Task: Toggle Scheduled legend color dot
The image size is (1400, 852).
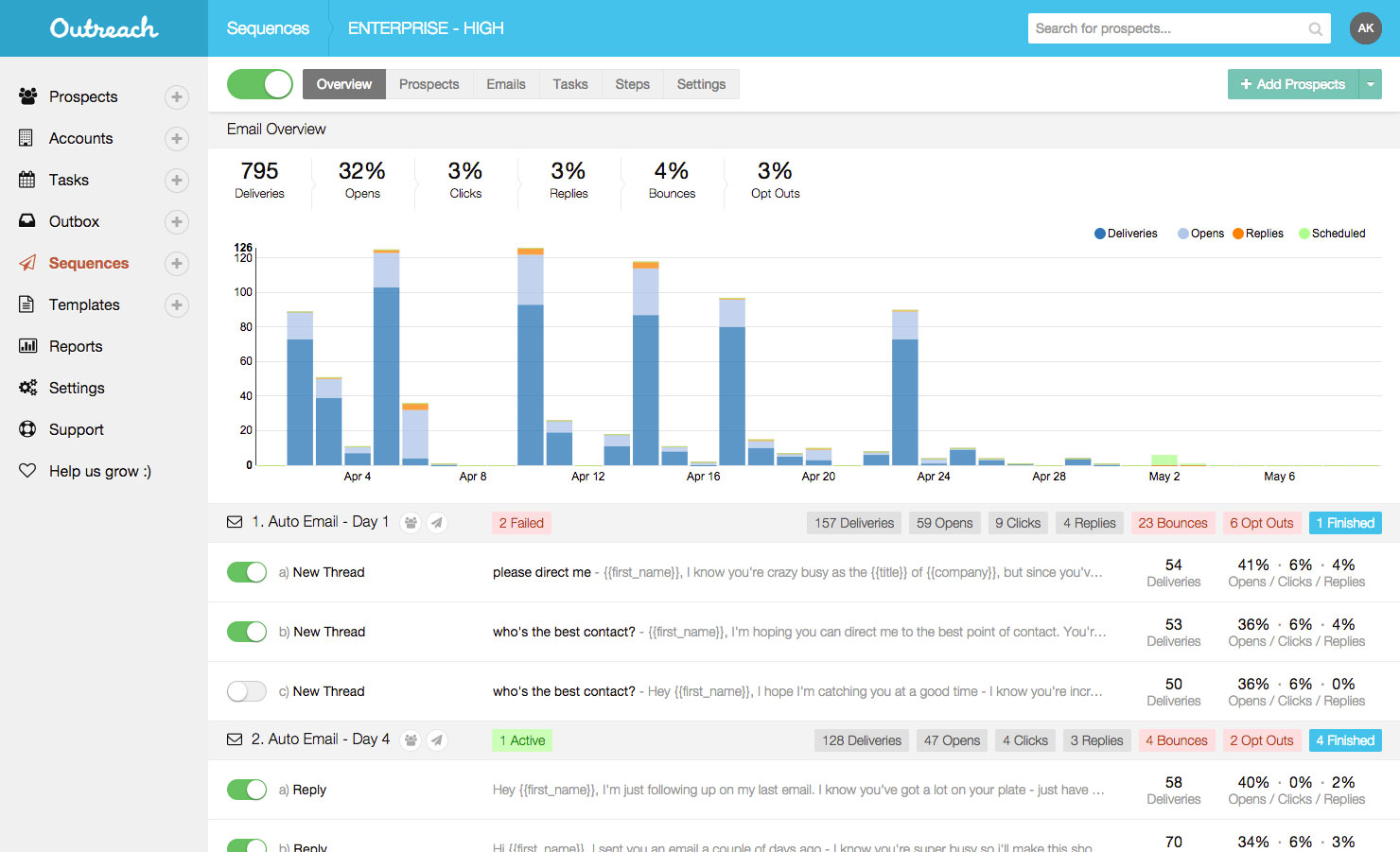Action: click(x=1304, y=234)
